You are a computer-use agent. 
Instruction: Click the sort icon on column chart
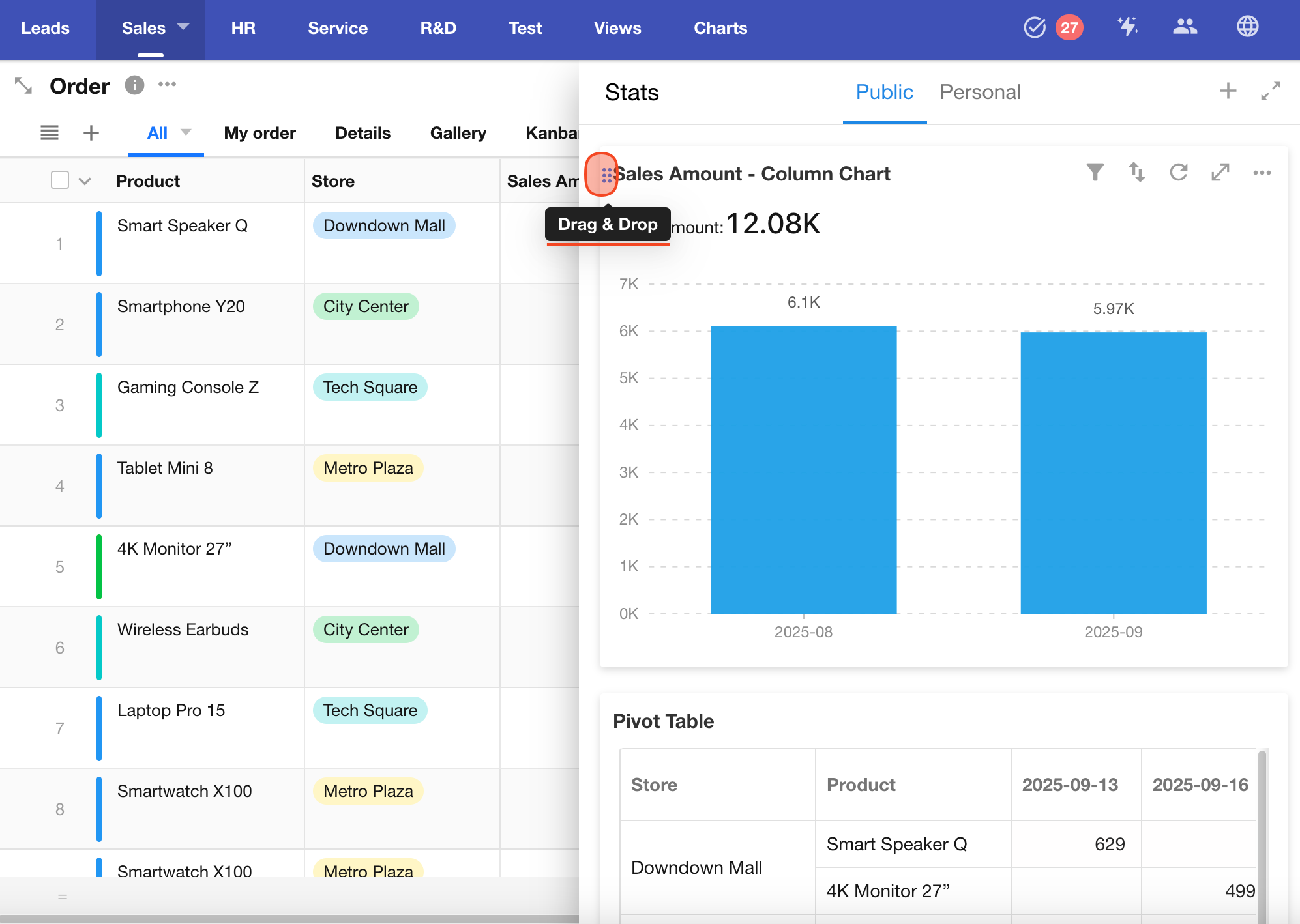[1137, 173]
